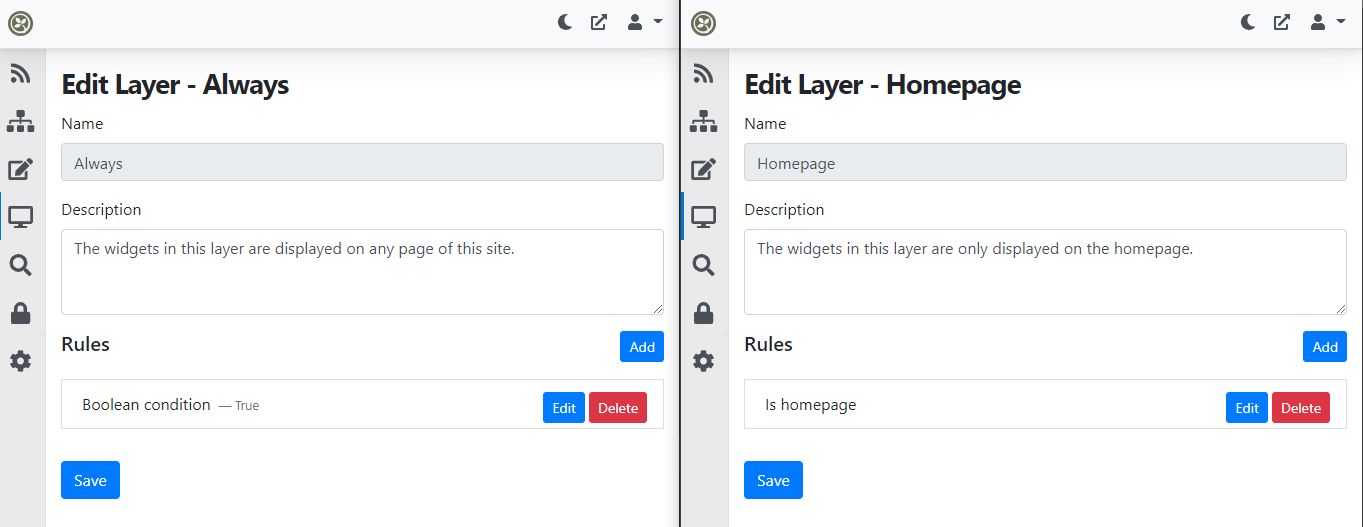Image resolution: width=1363 pixels, height=527 pixels.
Task: Click the 'Boolean condition' rule text
Action: [146, 405]
